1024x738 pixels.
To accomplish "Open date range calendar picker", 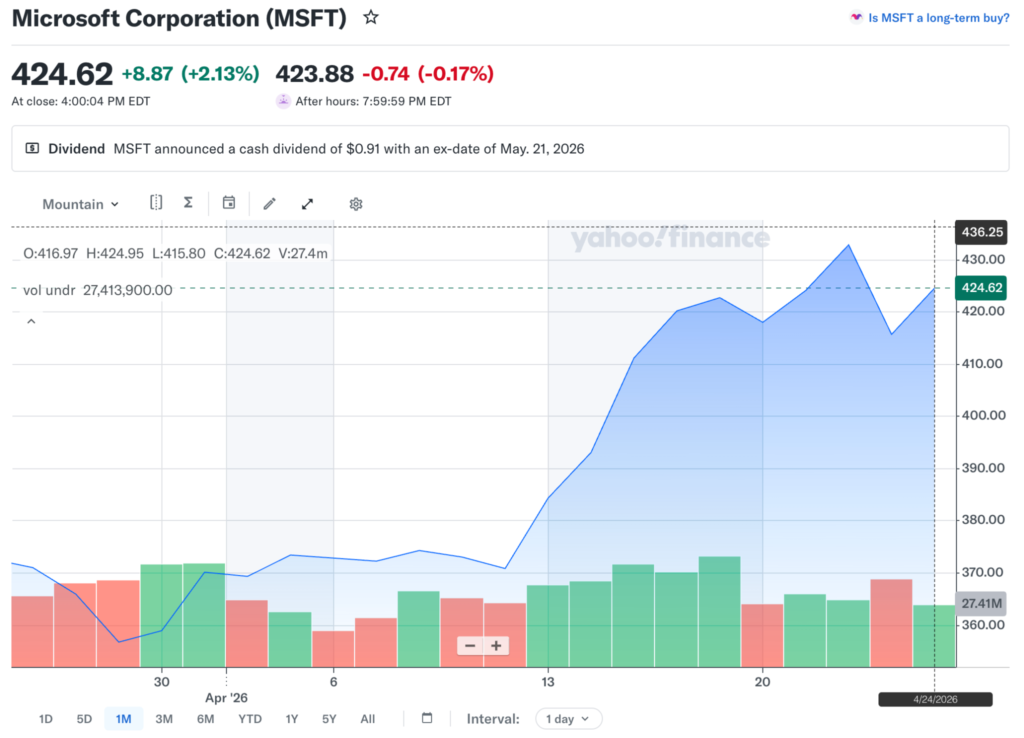I will tap(427, 718).
